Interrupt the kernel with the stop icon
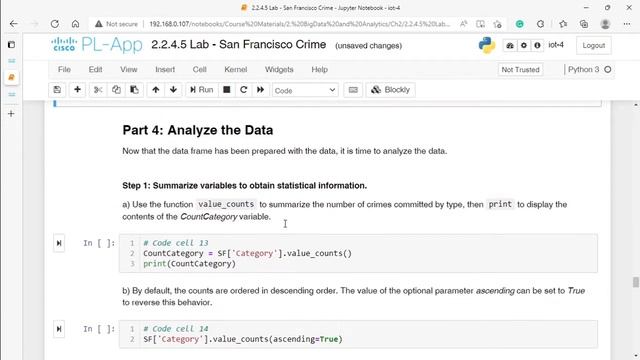The height and width of the screenshot is (360, 640). [227, 90]
